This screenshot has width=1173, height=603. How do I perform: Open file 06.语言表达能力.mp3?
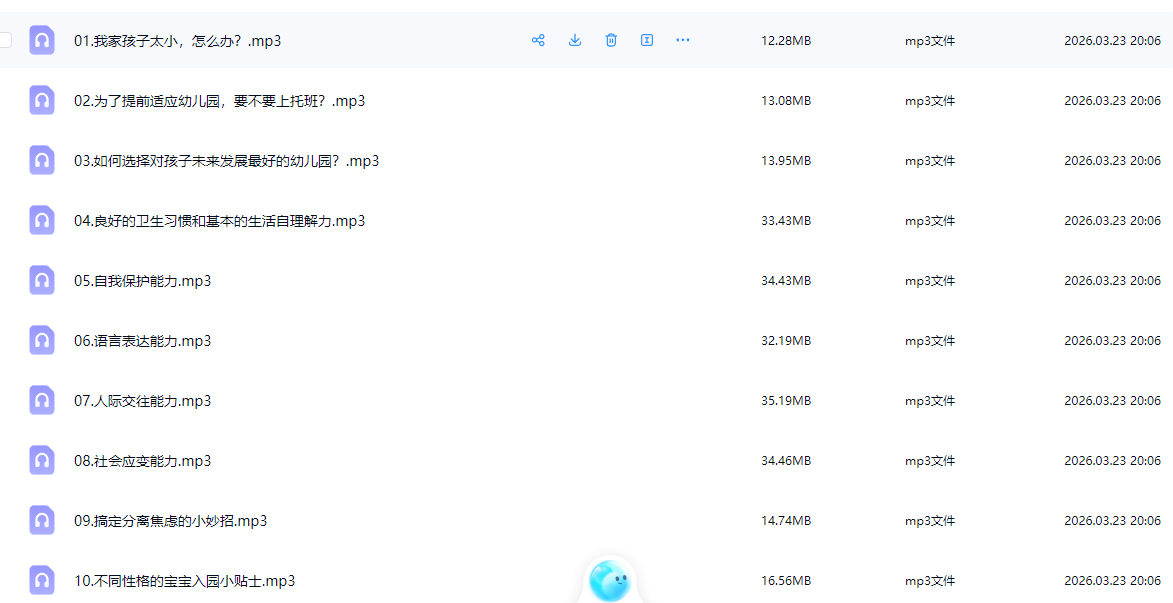coord(142,341)
